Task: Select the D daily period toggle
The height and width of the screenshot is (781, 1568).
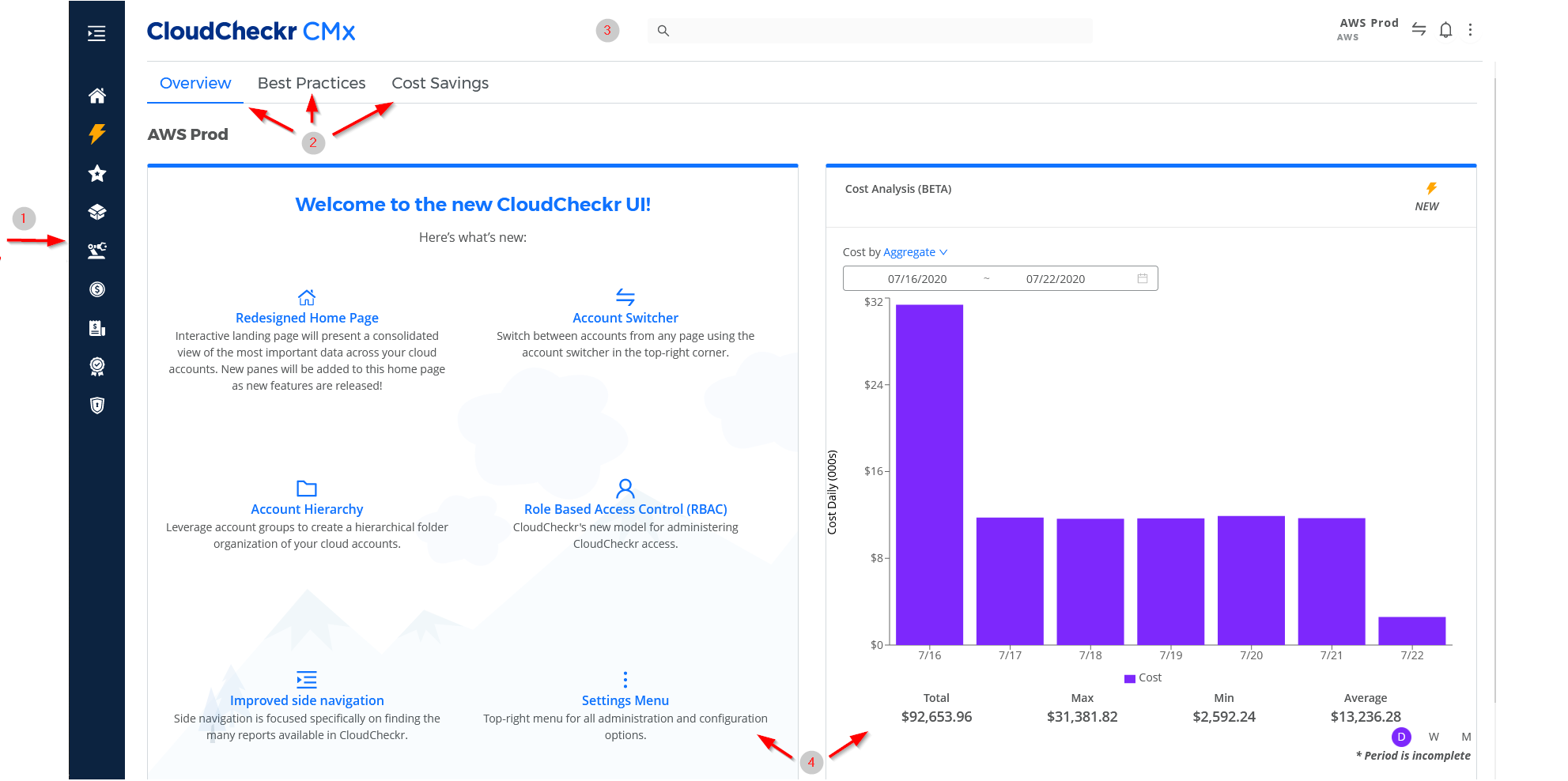Action: click(1401, 737)
